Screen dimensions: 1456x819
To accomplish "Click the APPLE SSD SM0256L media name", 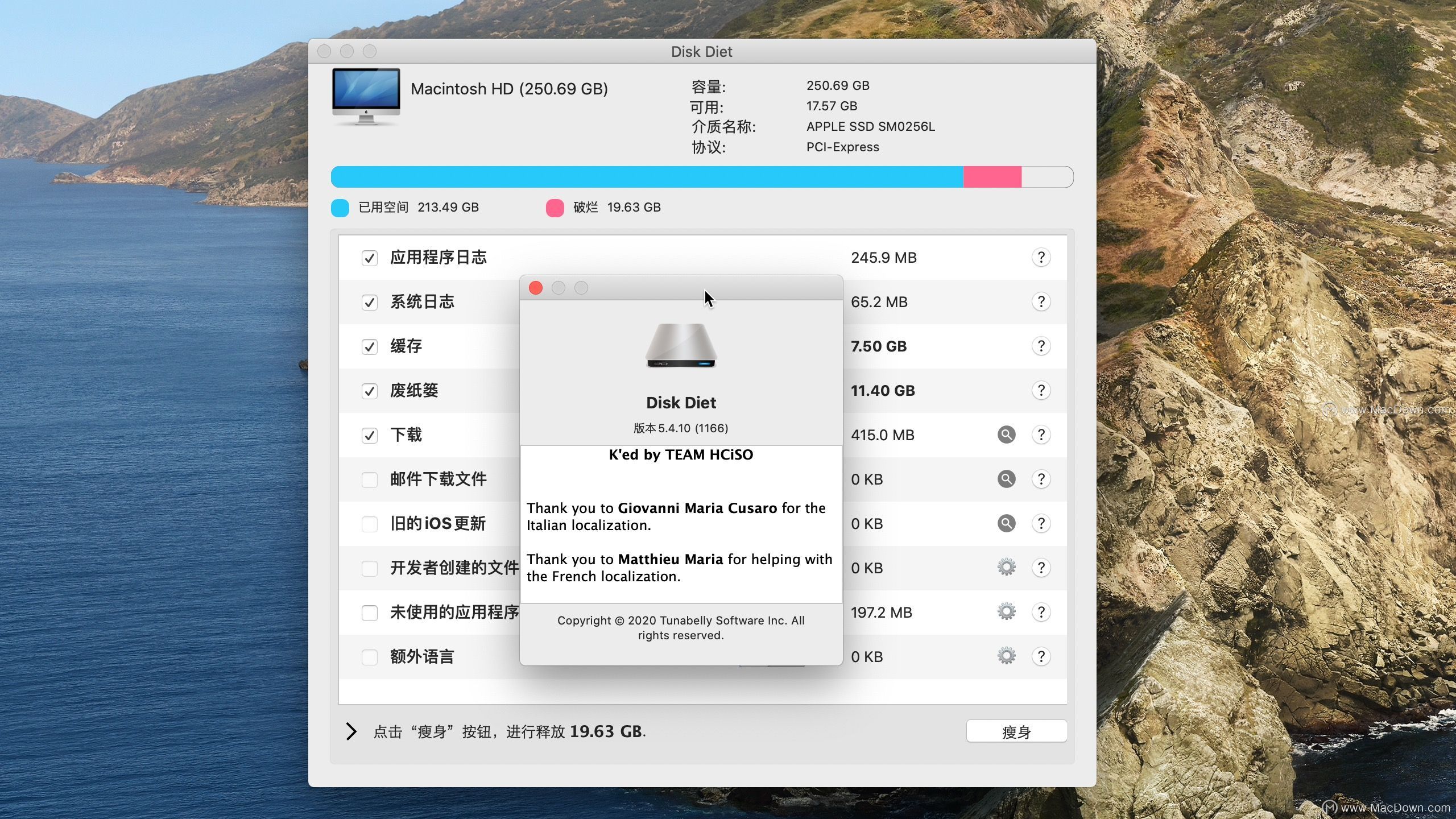I will tap(871, 126).
